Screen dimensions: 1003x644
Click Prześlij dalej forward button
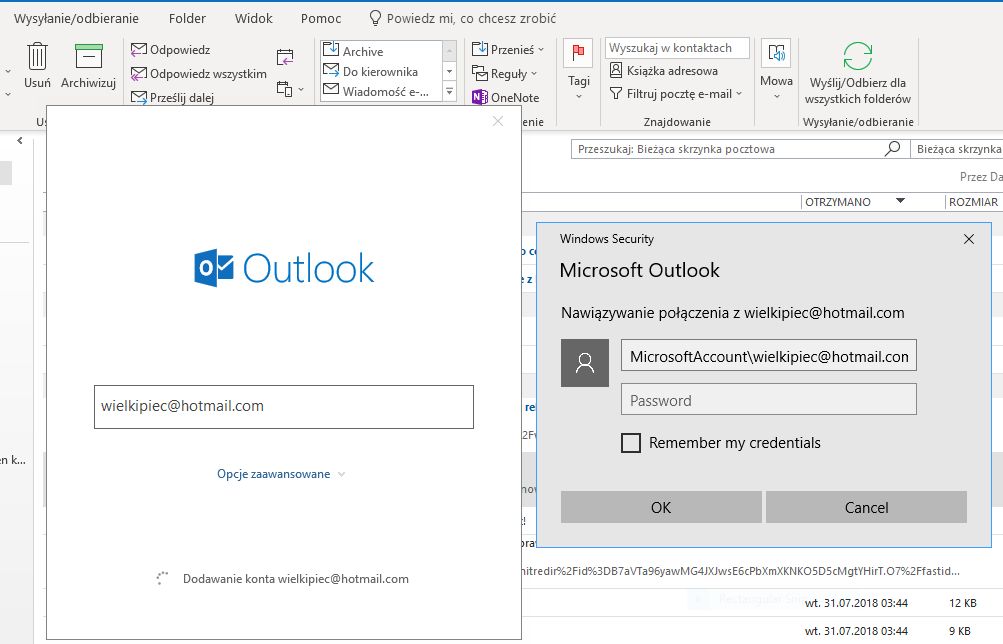click(x=173, y=98)
